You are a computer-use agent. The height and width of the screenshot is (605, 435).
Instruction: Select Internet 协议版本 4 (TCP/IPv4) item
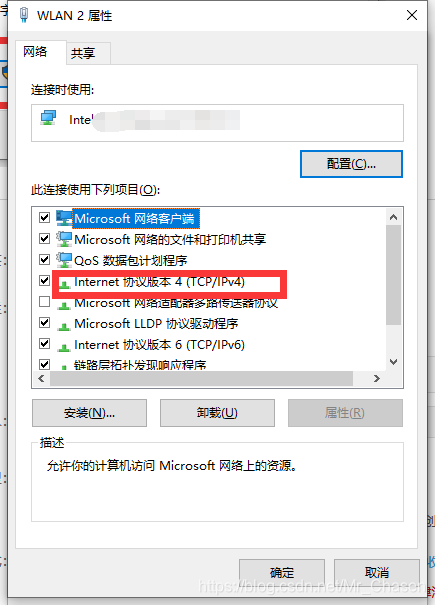[x=159, y=282]
